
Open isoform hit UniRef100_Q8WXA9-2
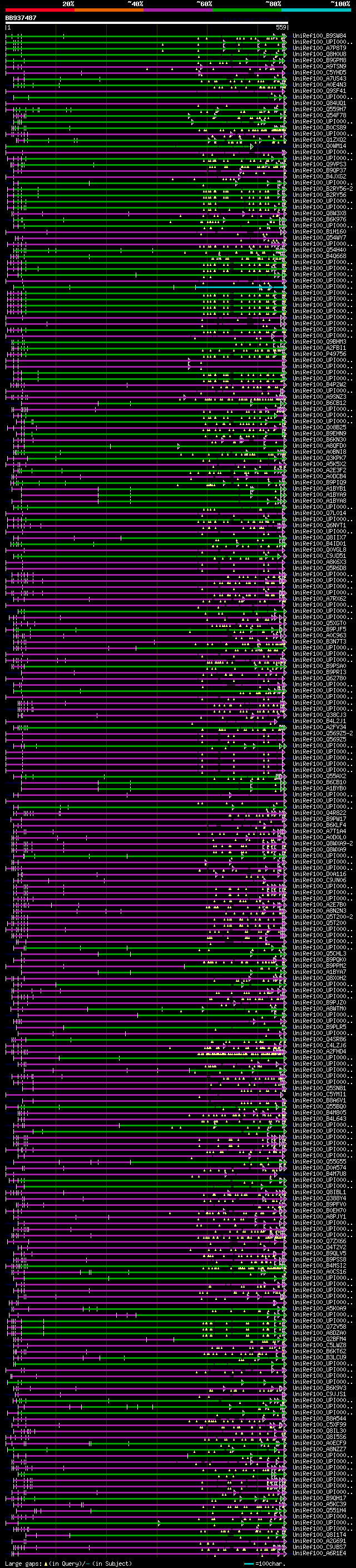(323, 843)
